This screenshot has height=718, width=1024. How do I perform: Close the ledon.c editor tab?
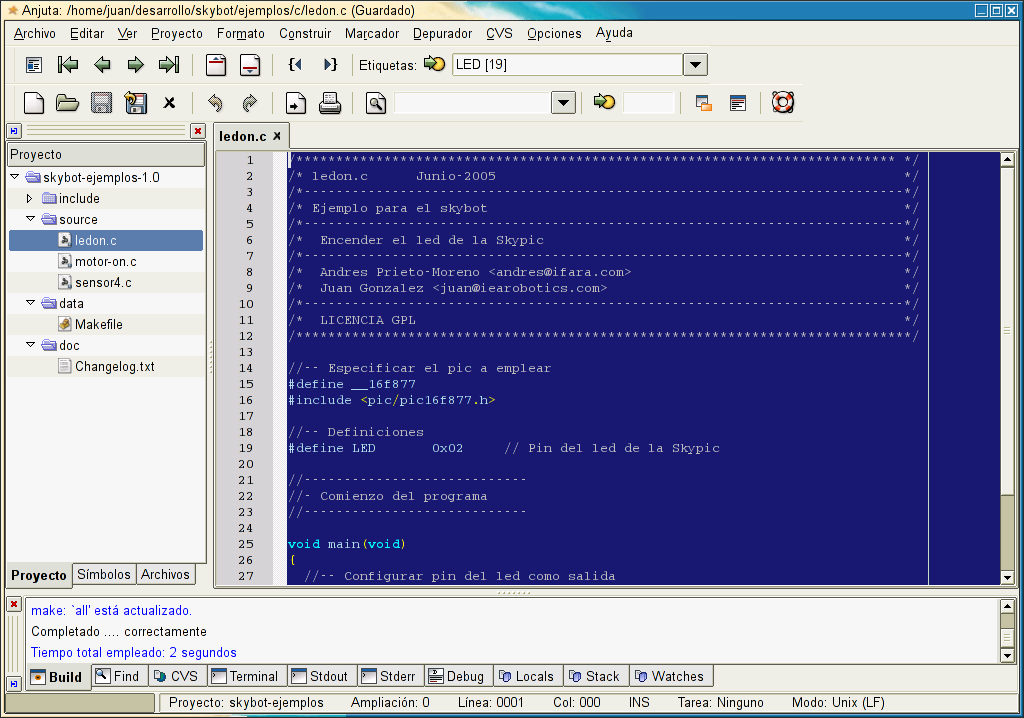click(x=277, y=135)
